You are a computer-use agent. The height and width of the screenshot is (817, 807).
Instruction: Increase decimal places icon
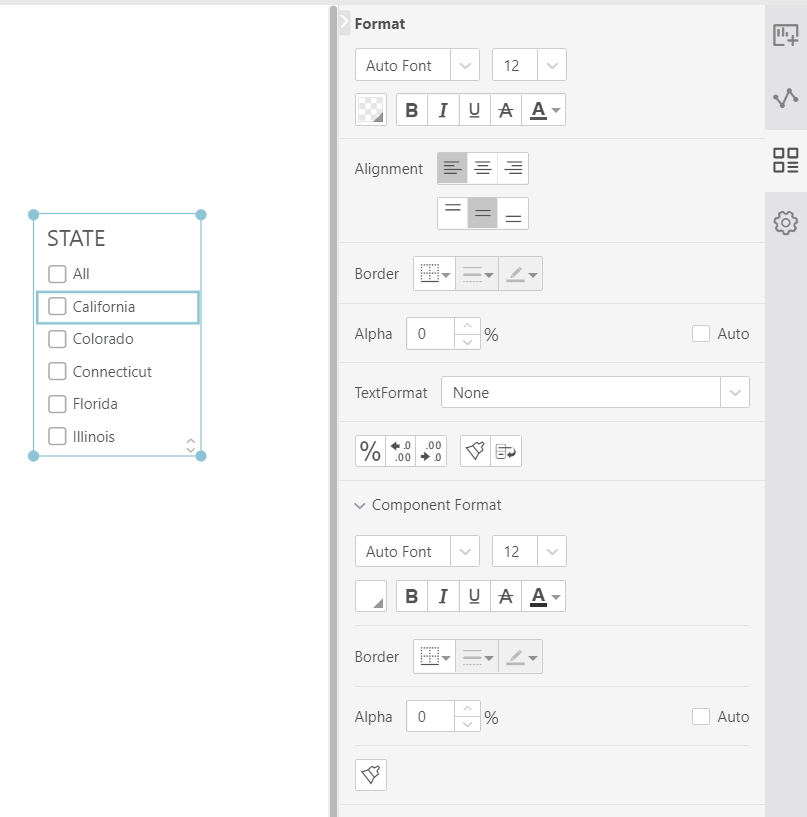pyautogui.click(x=401, y=452)
